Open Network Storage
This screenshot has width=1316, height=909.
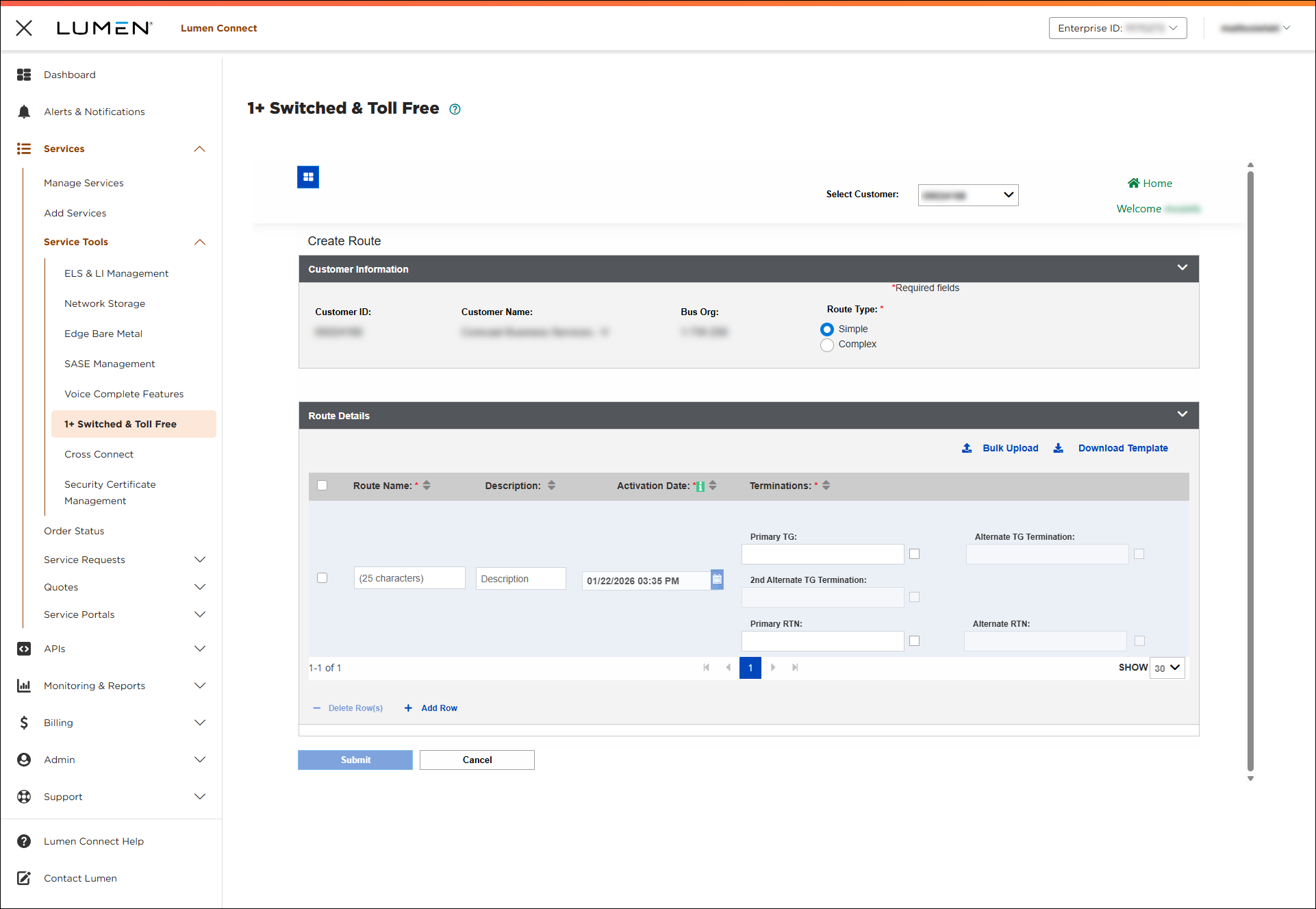(105, 303)
